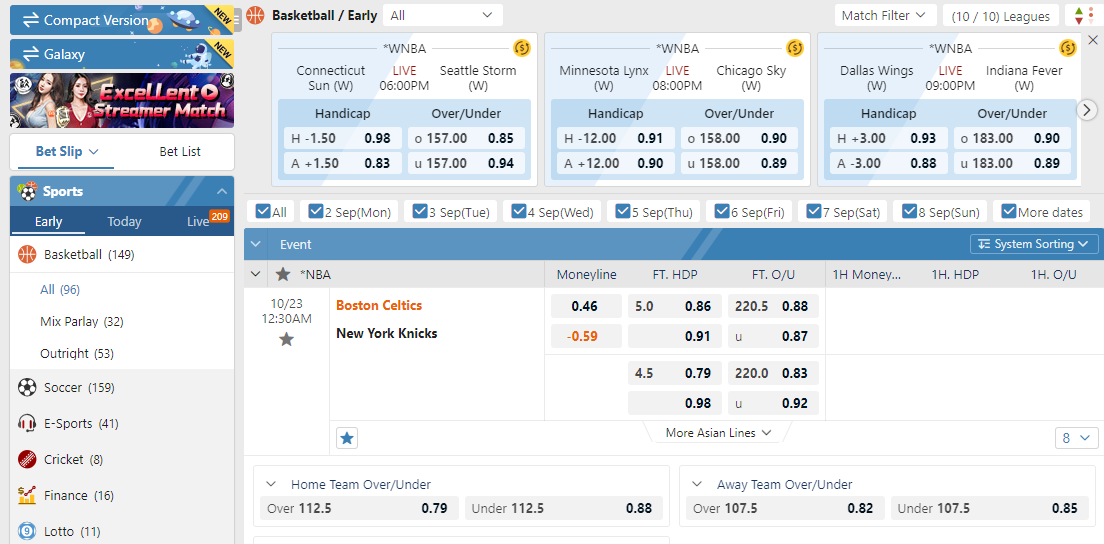Image resolution: width=1104 pixels, height=544 pixels.
Task: Click the Finance chart icon
Action: tap(27, 495)
